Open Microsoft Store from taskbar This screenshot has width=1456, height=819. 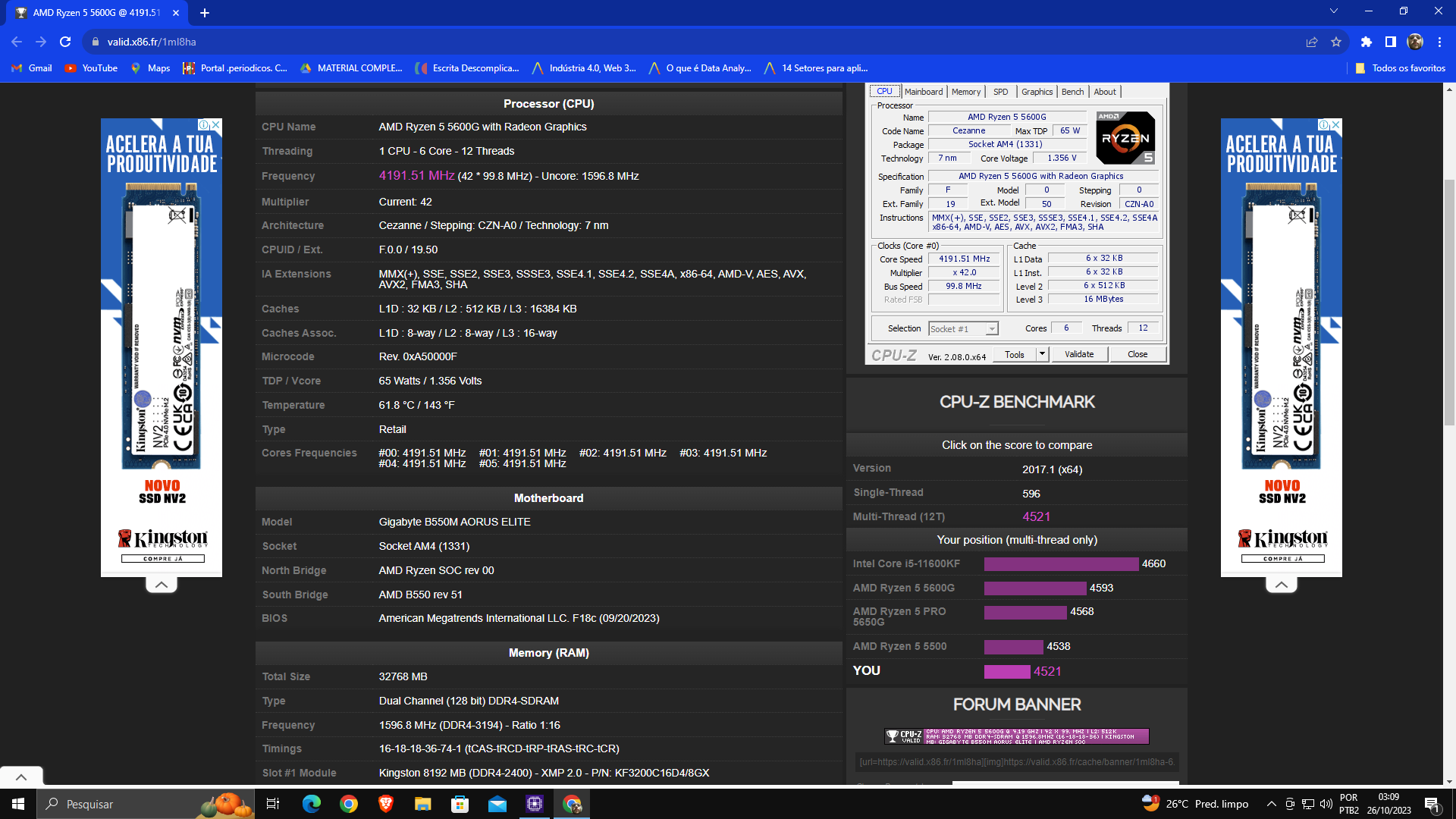460,804
